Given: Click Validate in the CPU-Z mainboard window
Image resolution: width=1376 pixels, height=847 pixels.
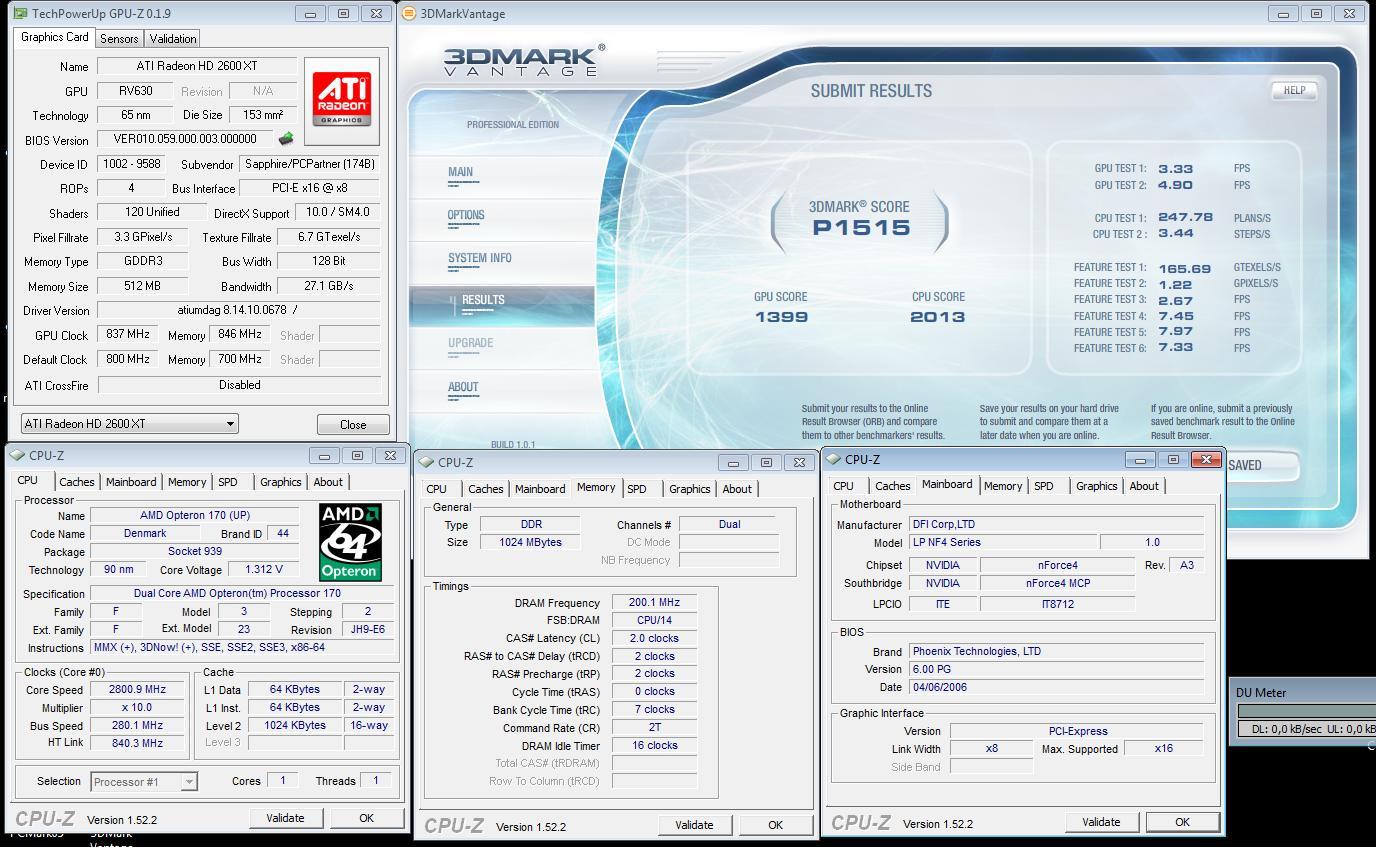Looking at the screenshot, I should [1101, 822].
